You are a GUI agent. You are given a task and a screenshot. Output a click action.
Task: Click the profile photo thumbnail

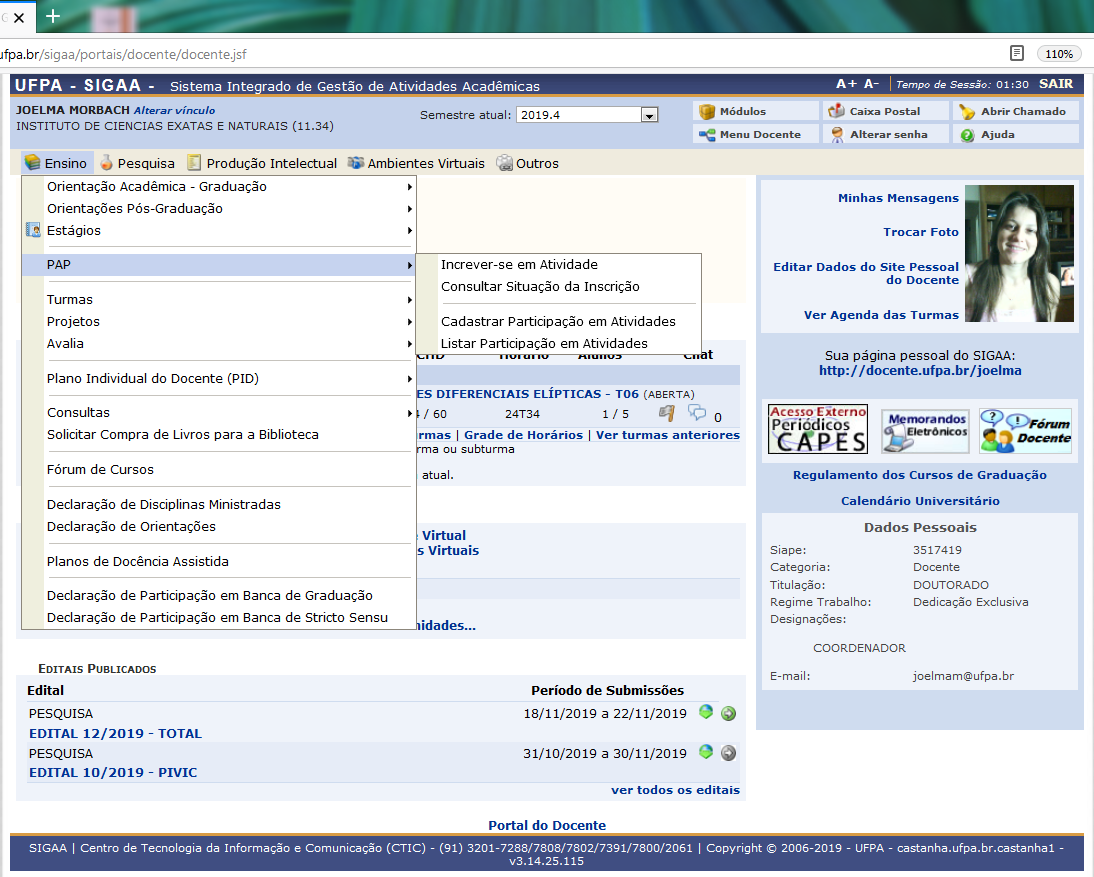(1019, 253)
